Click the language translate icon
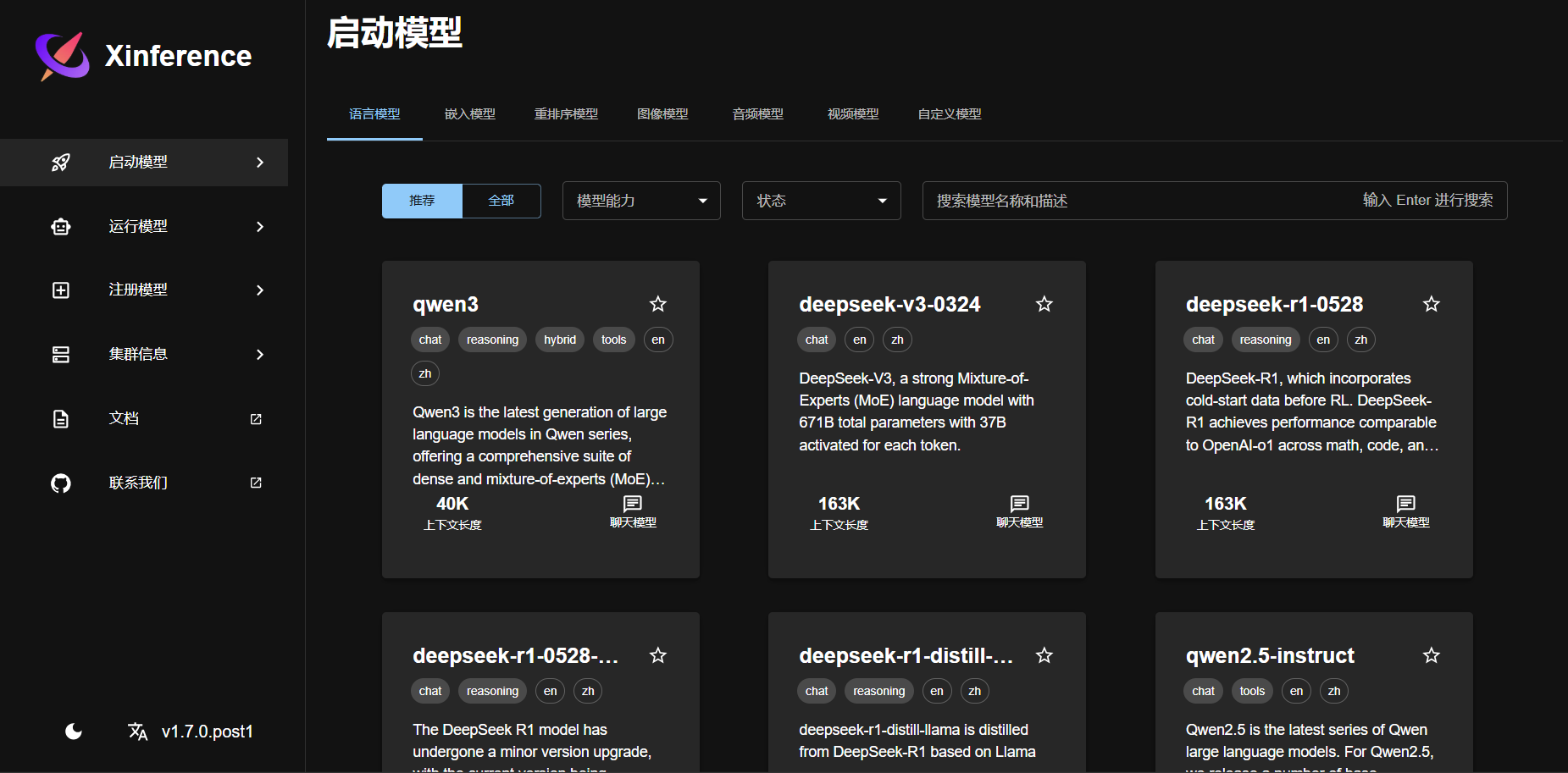Image resolution: width=1568 pixels, height=773 pixels. pyautogui.click(x=138, y=732)
